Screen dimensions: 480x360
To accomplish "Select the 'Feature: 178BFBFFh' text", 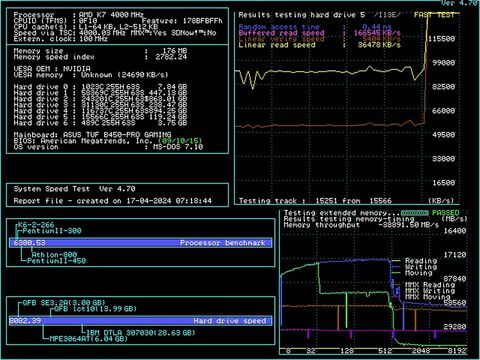I will pyautogui.click(x=182, y=21).
